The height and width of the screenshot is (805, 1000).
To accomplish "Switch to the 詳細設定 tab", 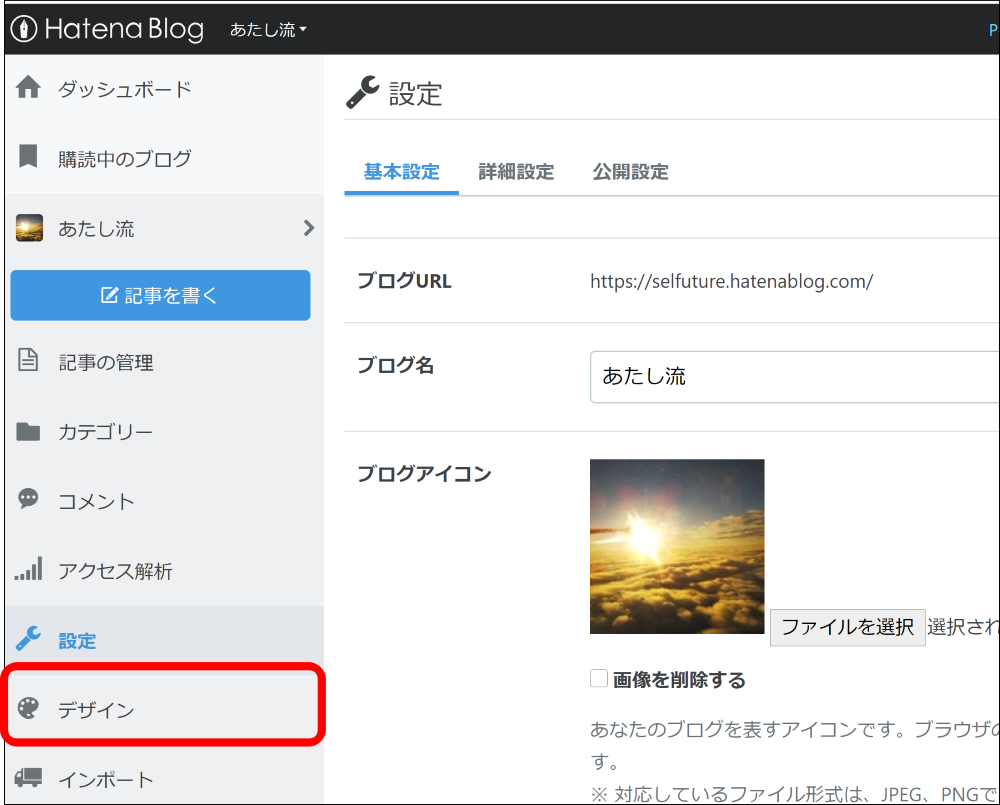I will pos(515,171).
